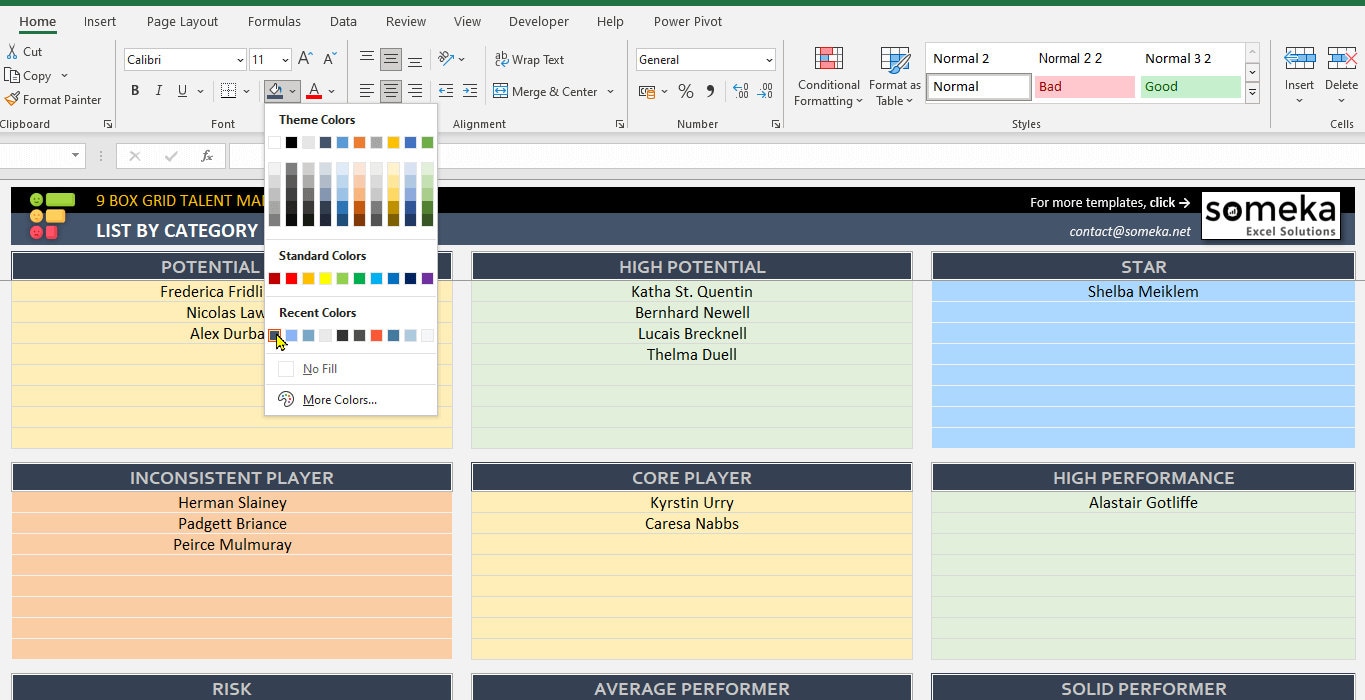This screenshot has width=1365, height=700.
Task: Click the Comma Style icon
Action: click(709, 91)
